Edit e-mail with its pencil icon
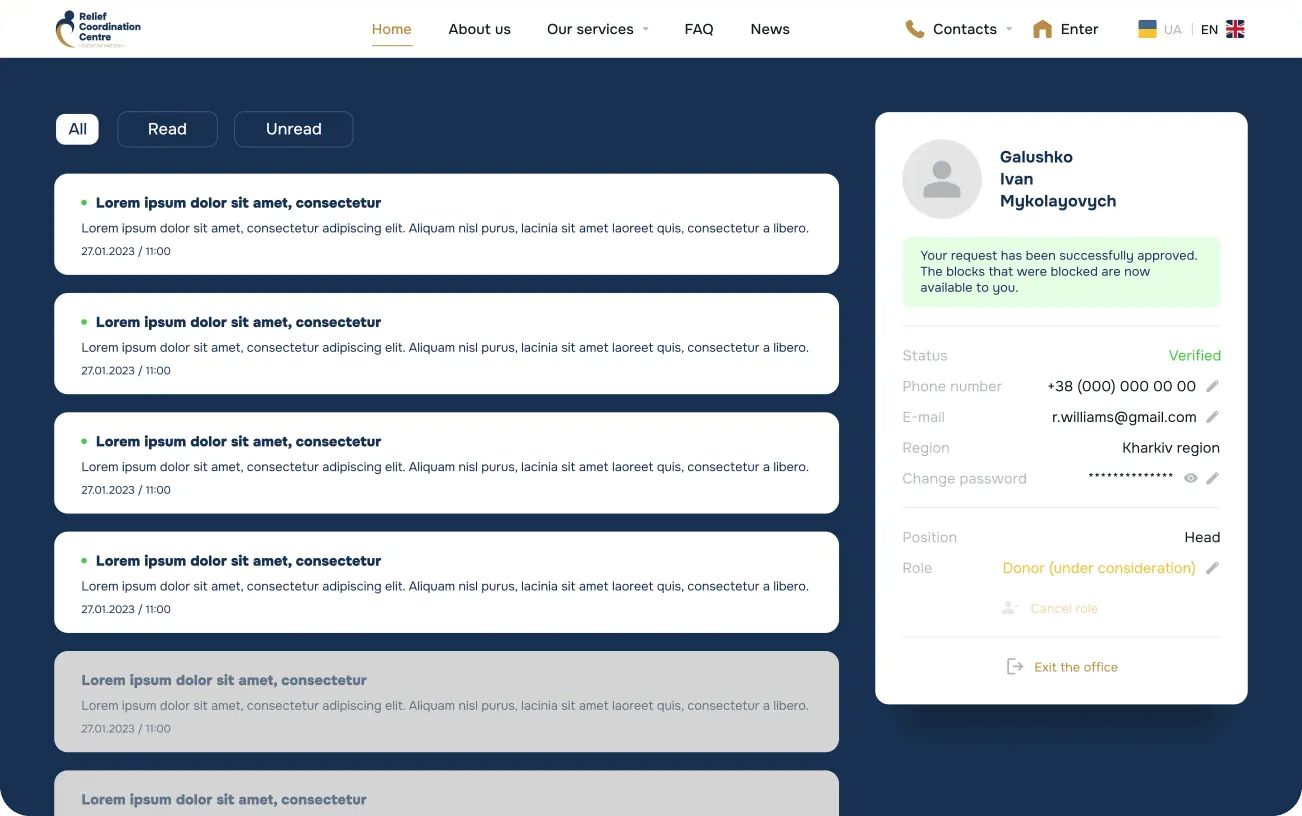 click(x=1212, y=417)
